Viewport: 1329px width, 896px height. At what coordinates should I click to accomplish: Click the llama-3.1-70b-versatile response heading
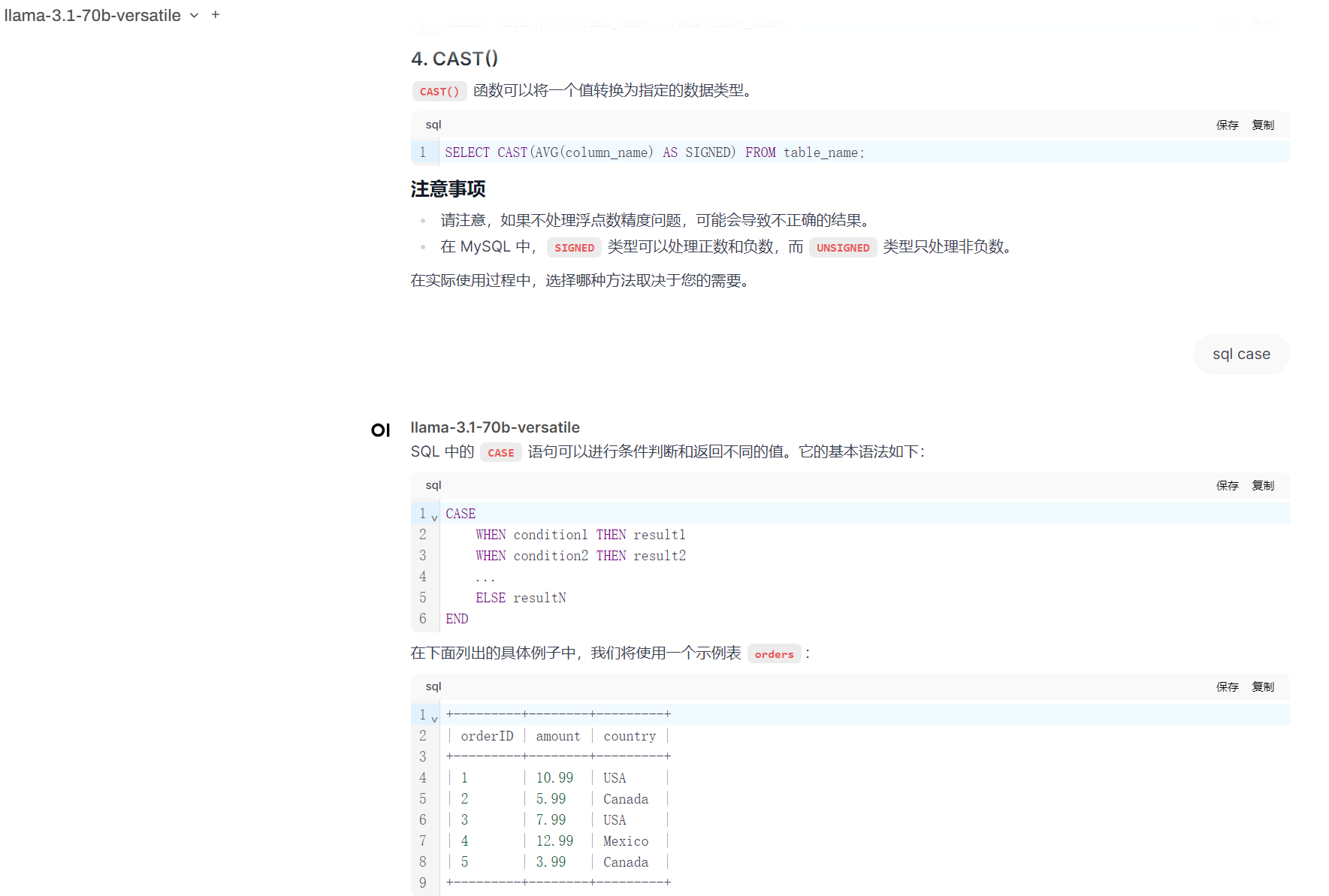495,427
